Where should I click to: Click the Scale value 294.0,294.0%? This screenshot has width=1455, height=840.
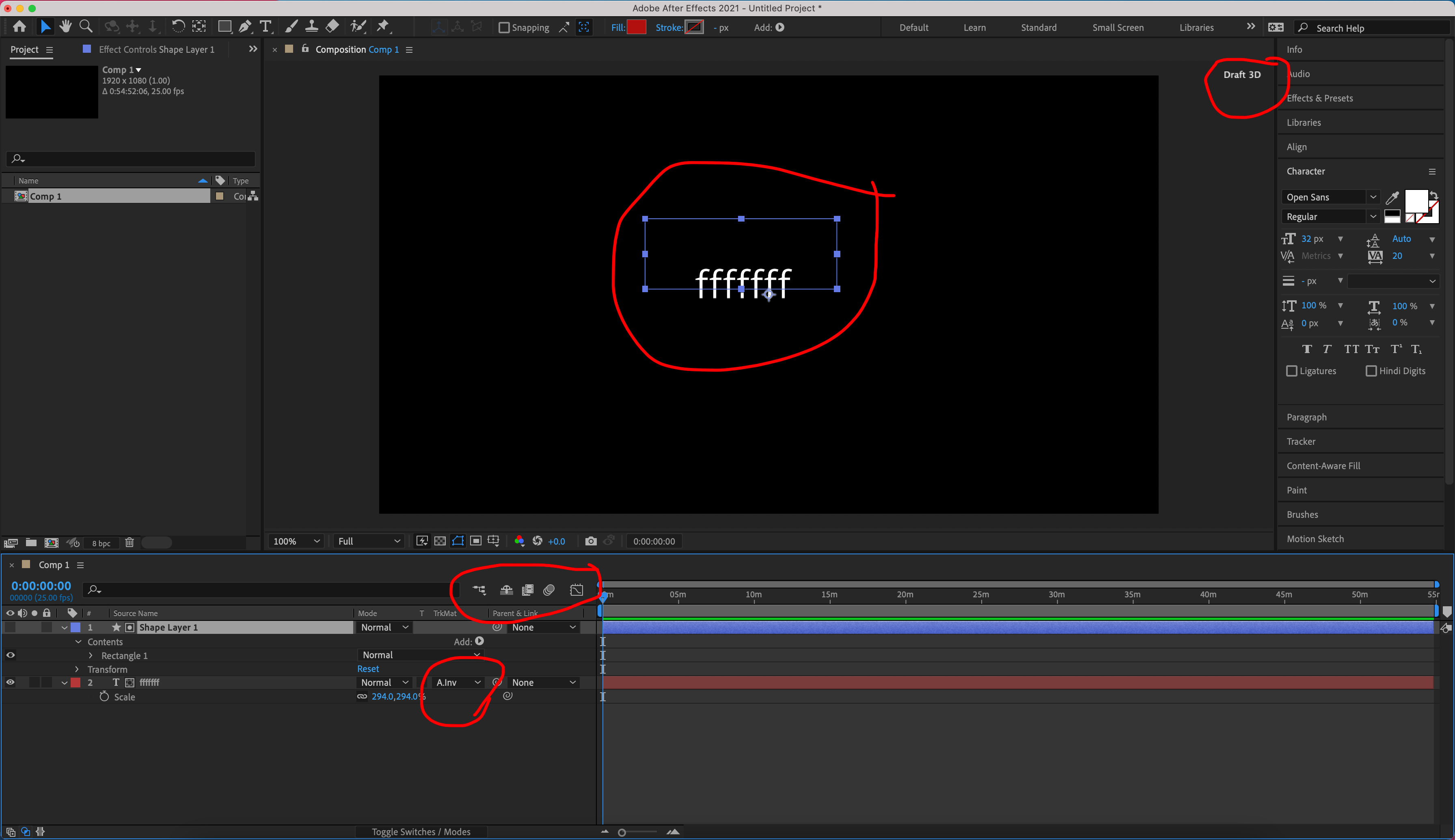[397, 696]
